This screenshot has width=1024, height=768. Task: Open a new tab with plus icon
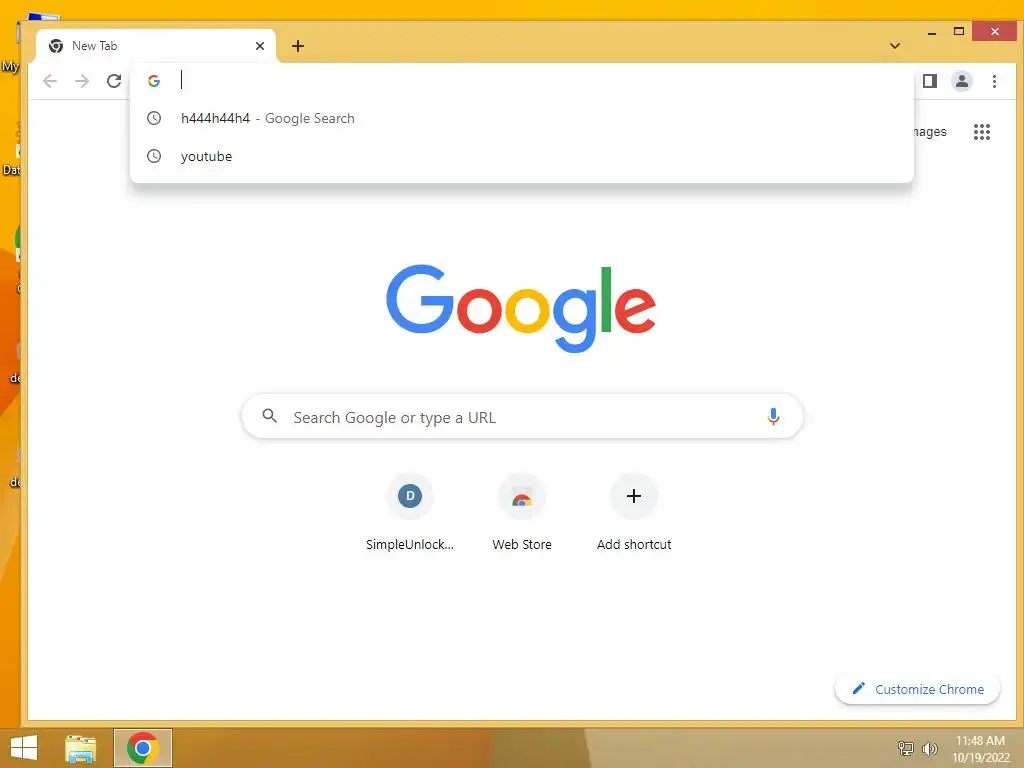298,46
